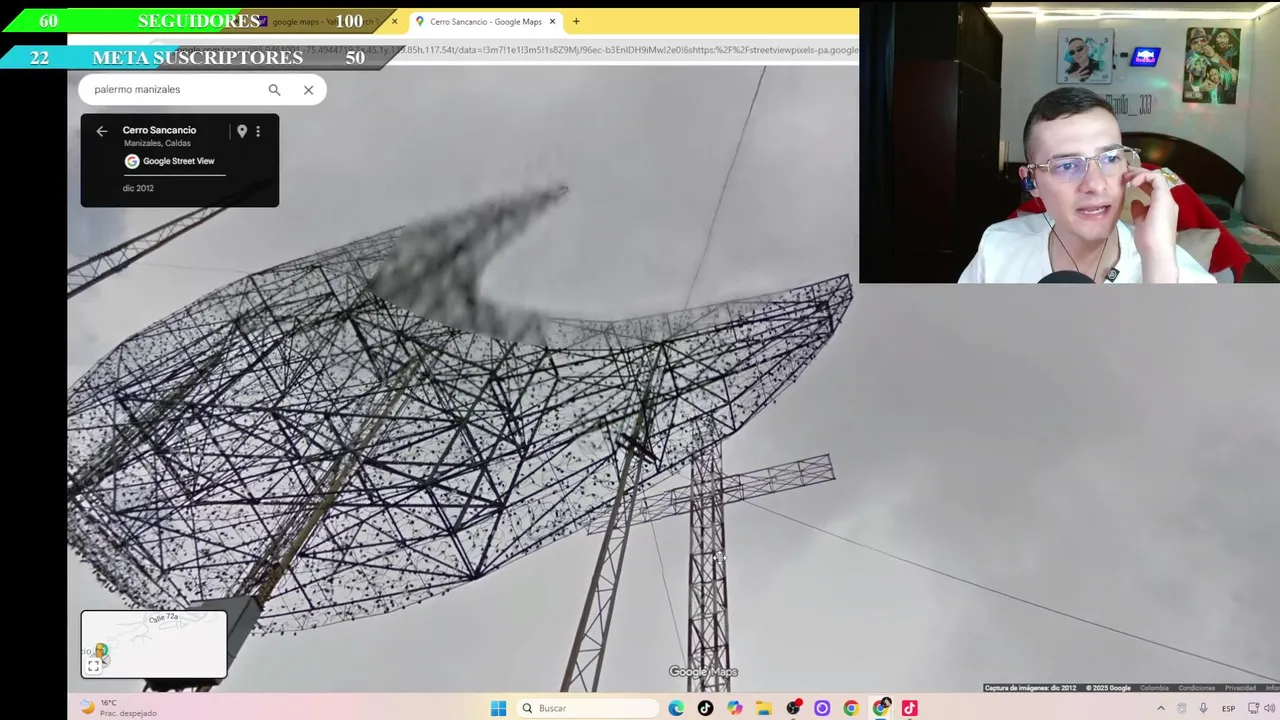This screenshot has width=1280, height=720.
Task: Open Microsoft Edge from the taskbar
Action: (676, 708)
